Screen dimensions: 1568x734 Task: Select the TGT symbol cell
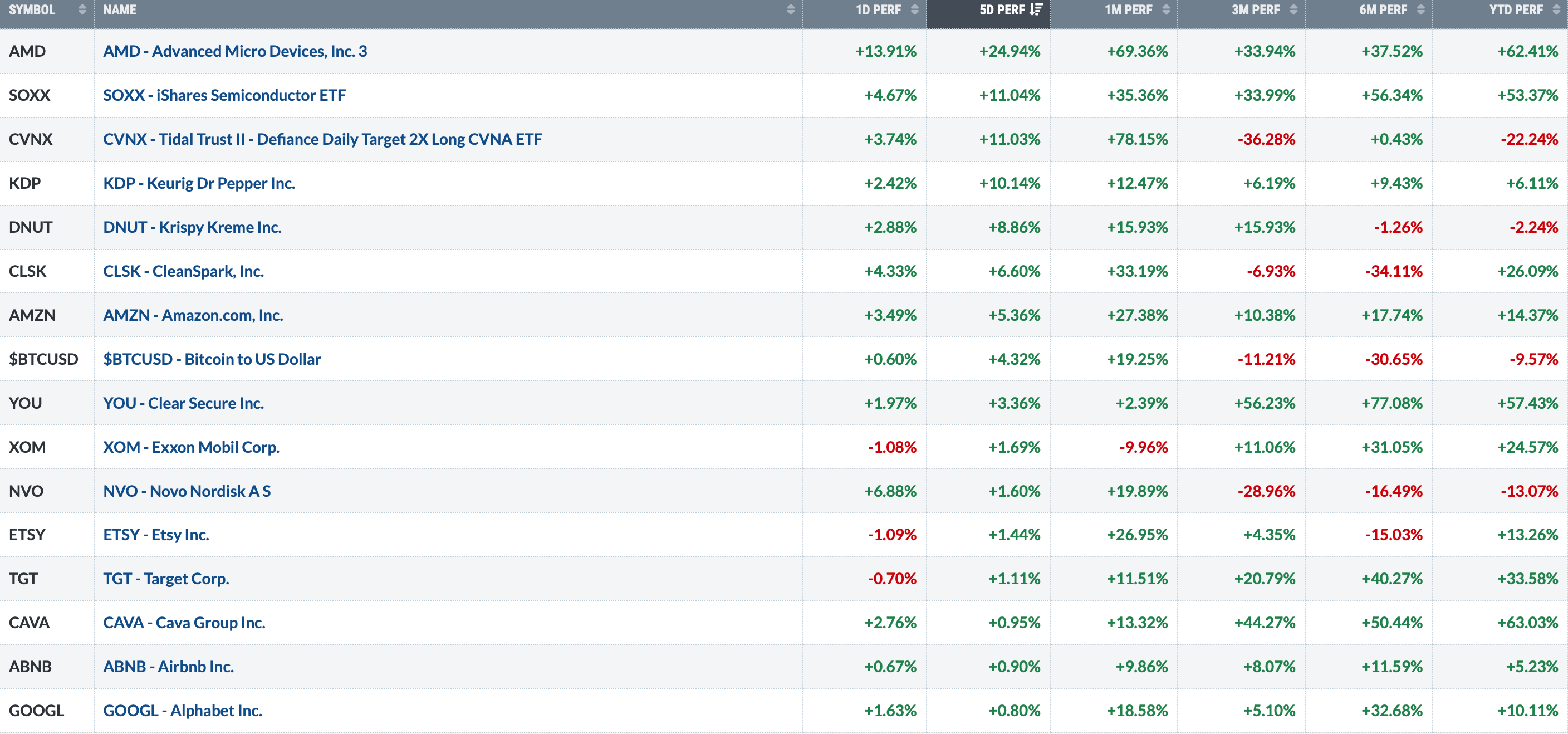[x=23, y=579]
